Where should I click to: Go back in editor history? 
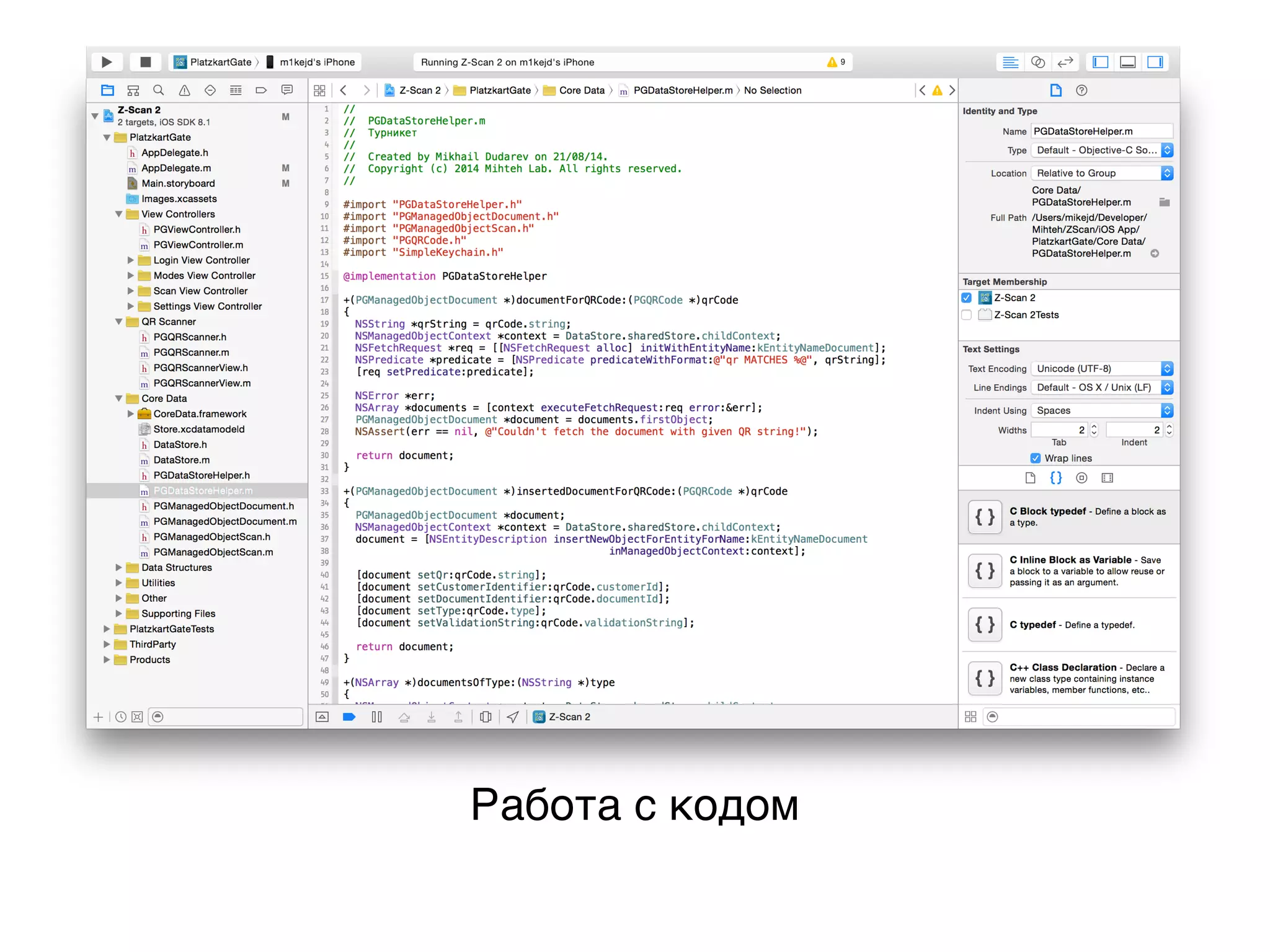pyautogui.click(x=344, y=90)
